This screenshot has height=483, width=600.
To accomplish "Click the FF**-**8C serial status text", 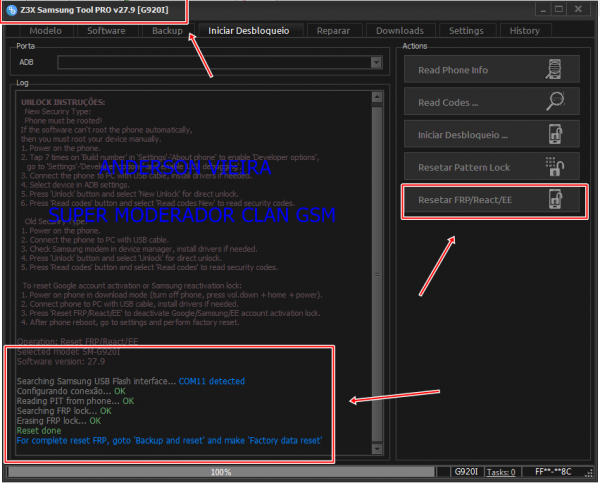I will click(553, 472).
